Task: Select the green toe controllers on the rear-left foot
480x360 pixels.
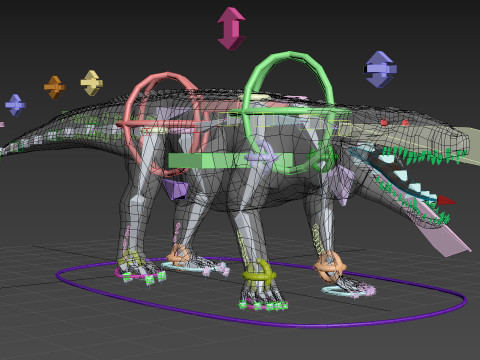Action: tap(144, 278)
